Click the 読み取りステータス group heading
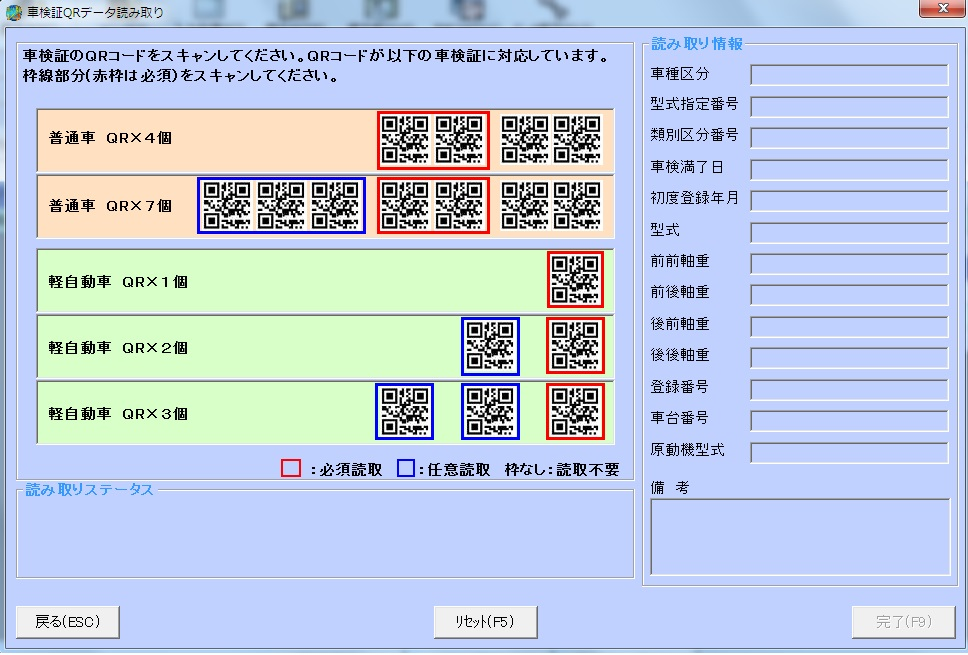968x655 pixels. [x=89, y=490]
